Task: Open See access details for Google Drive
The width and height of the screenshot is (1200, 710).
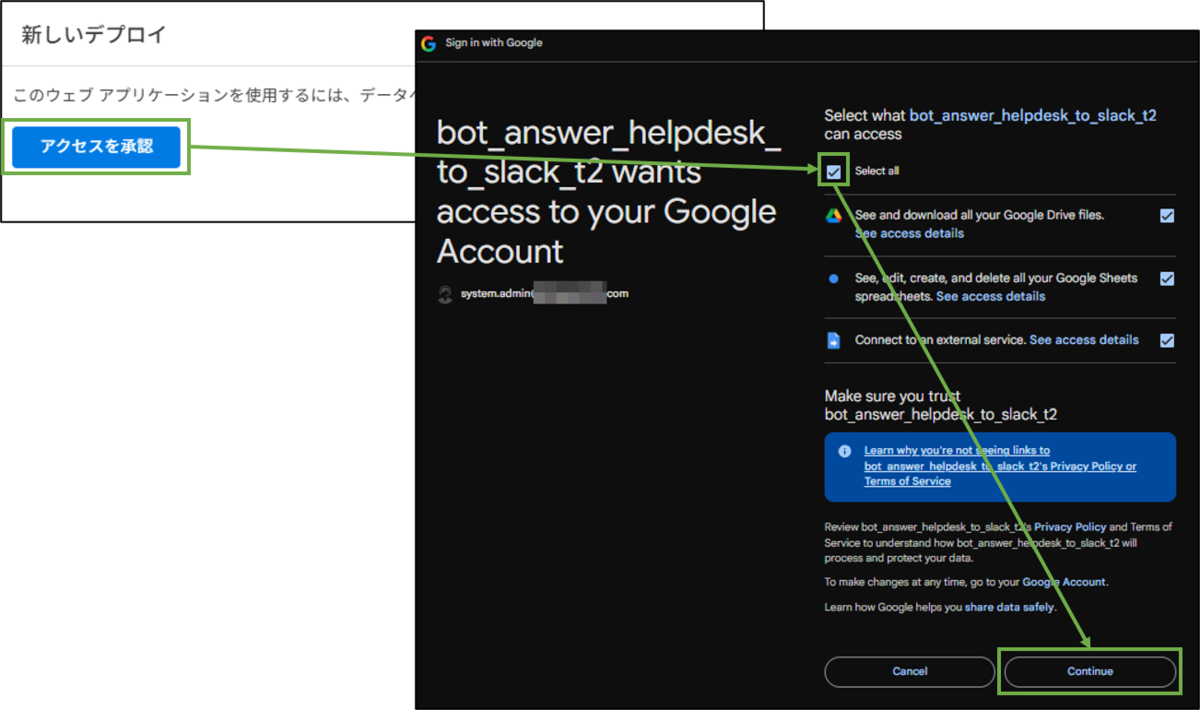Action: point(909,233)
